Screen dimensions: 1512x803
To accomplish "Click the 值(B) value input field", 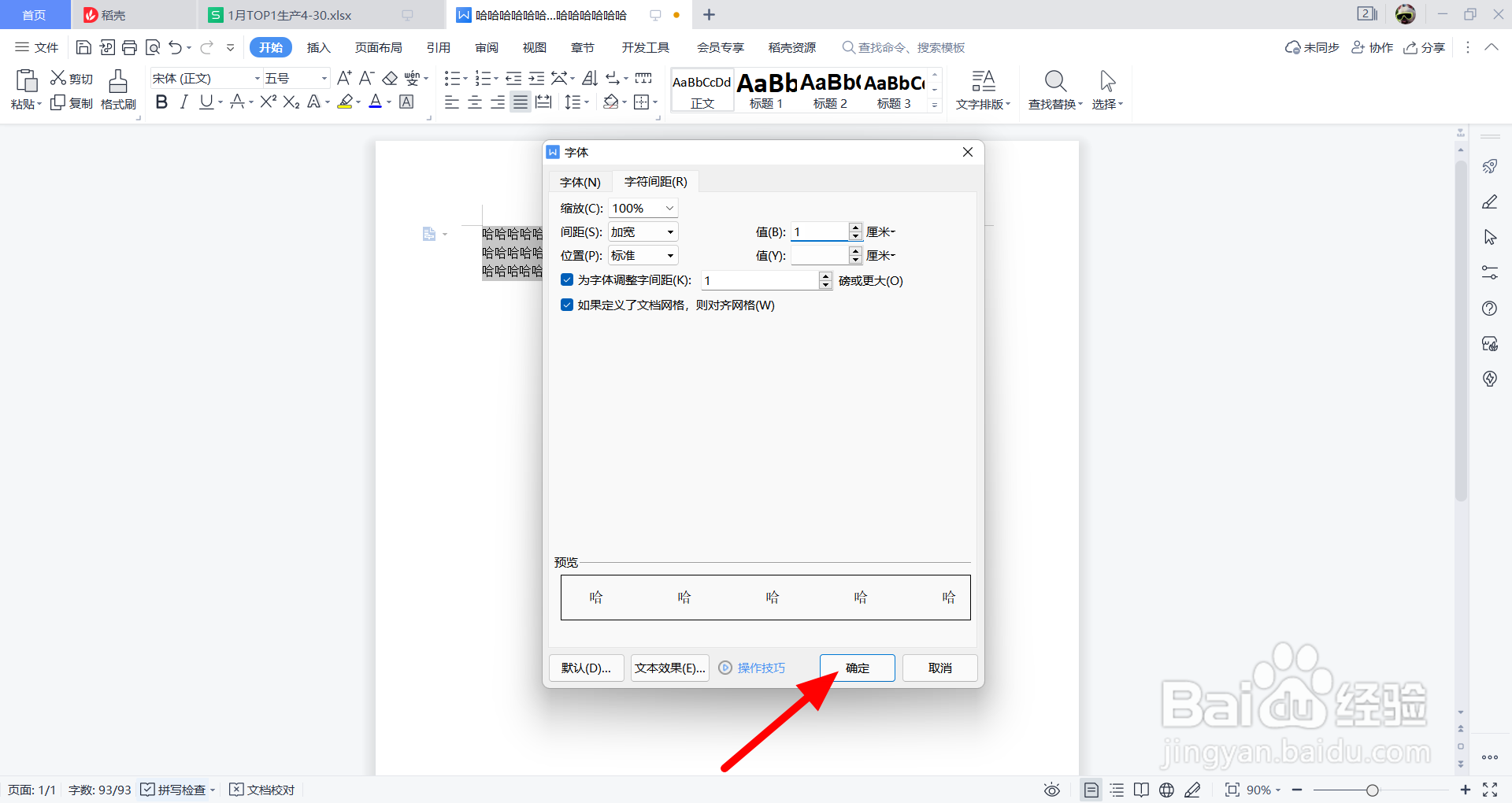I will click(x=819, y=231).
